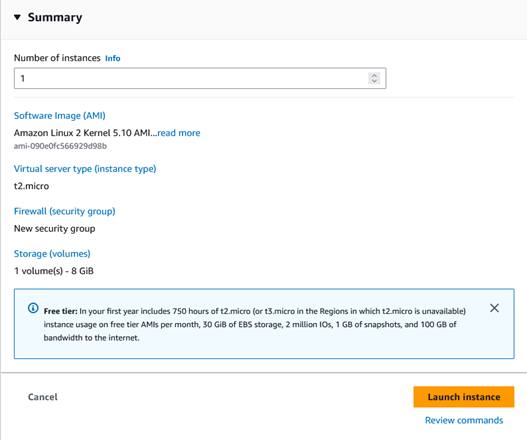Viewport: 527px width, 440px height.
Task: Open Software Image (AMI) link
Action: 59,116
